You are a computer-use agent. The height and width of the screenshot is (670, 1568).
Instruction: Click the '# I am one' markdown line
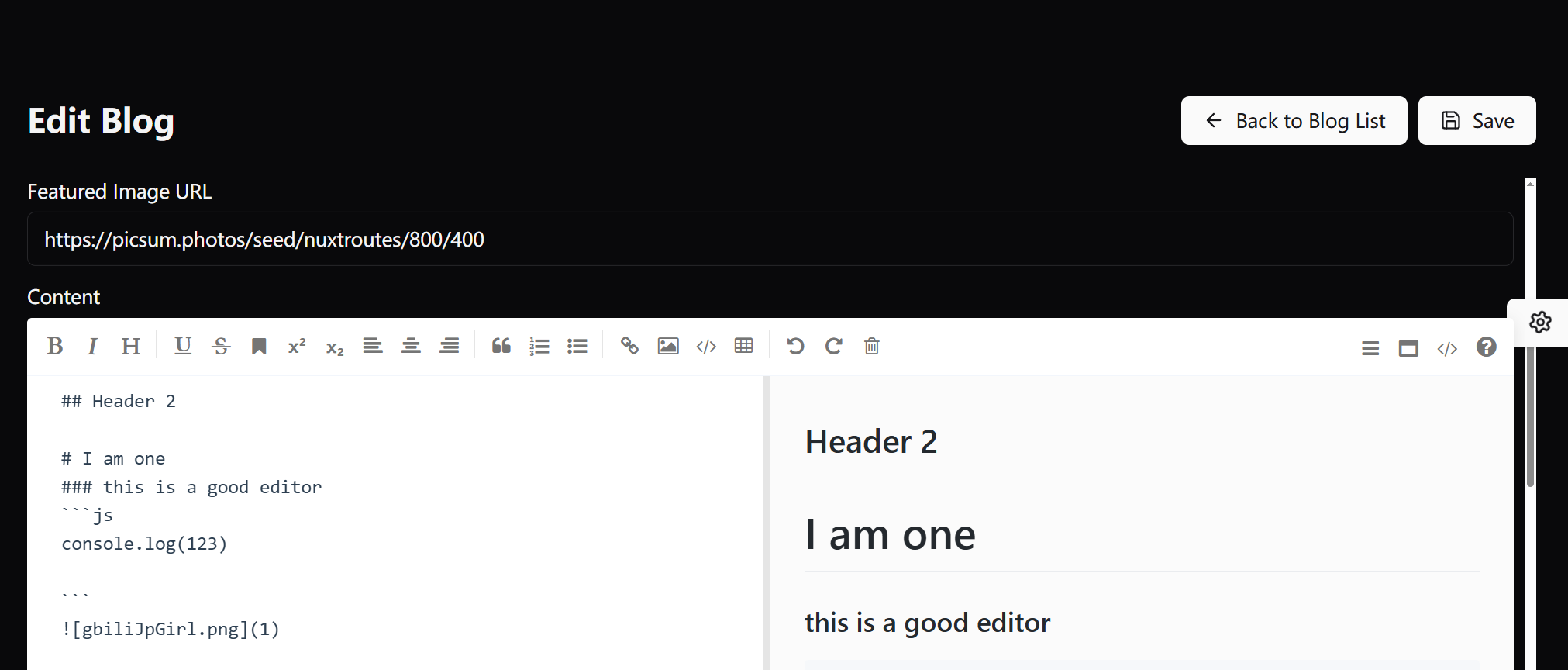click(x=113, y=458)
